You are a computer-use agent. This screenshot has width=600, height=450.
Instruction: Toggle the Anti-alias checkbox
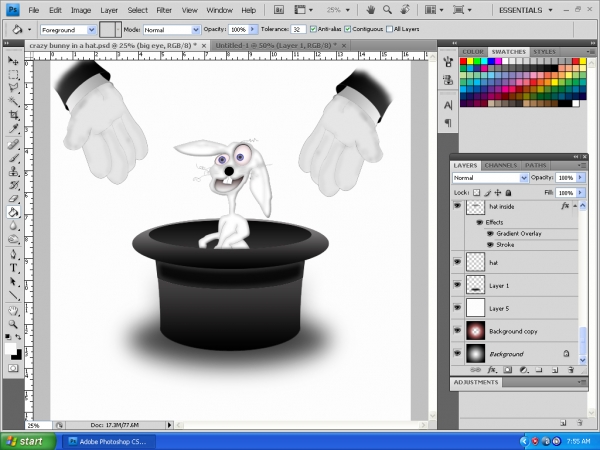point(313,29)
